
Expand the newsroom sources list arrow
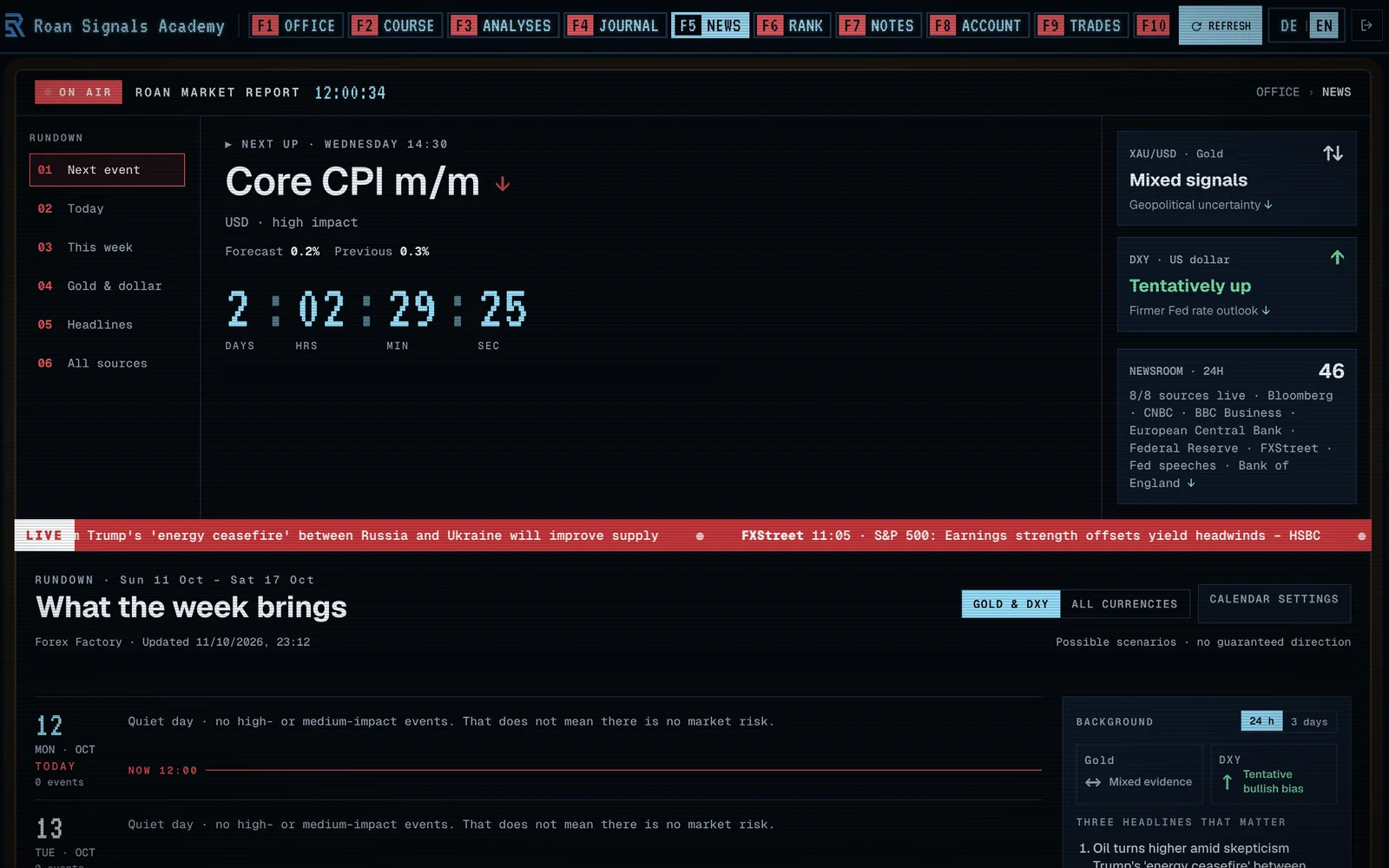tap(1191, 483)
